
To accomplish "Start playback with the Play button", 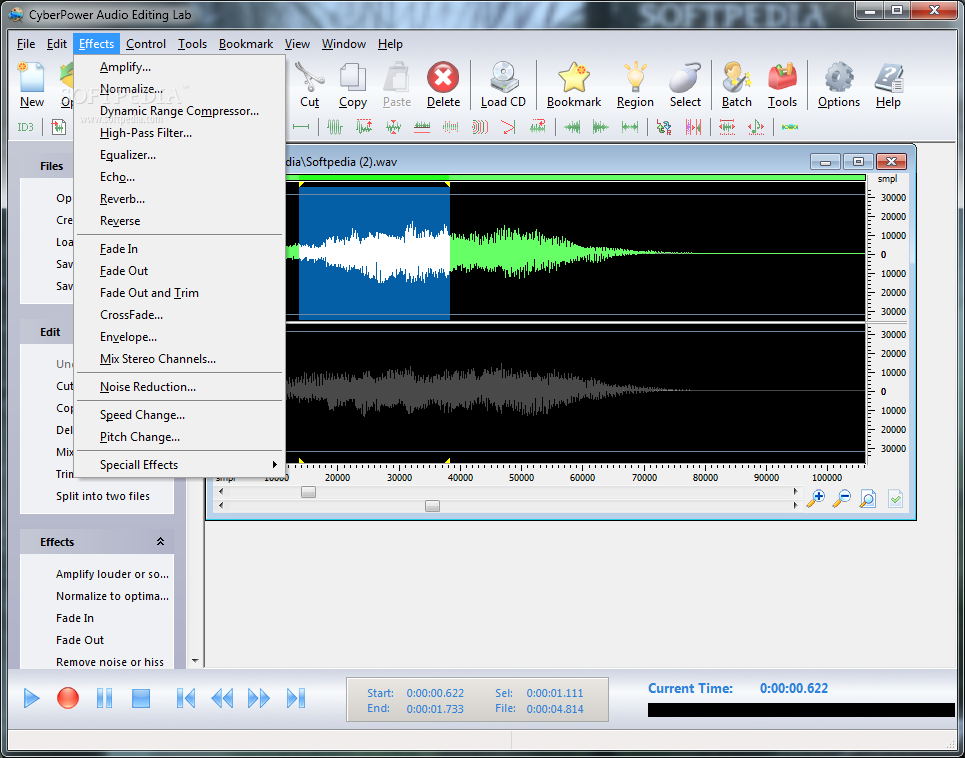I will (x=31, y=698).
